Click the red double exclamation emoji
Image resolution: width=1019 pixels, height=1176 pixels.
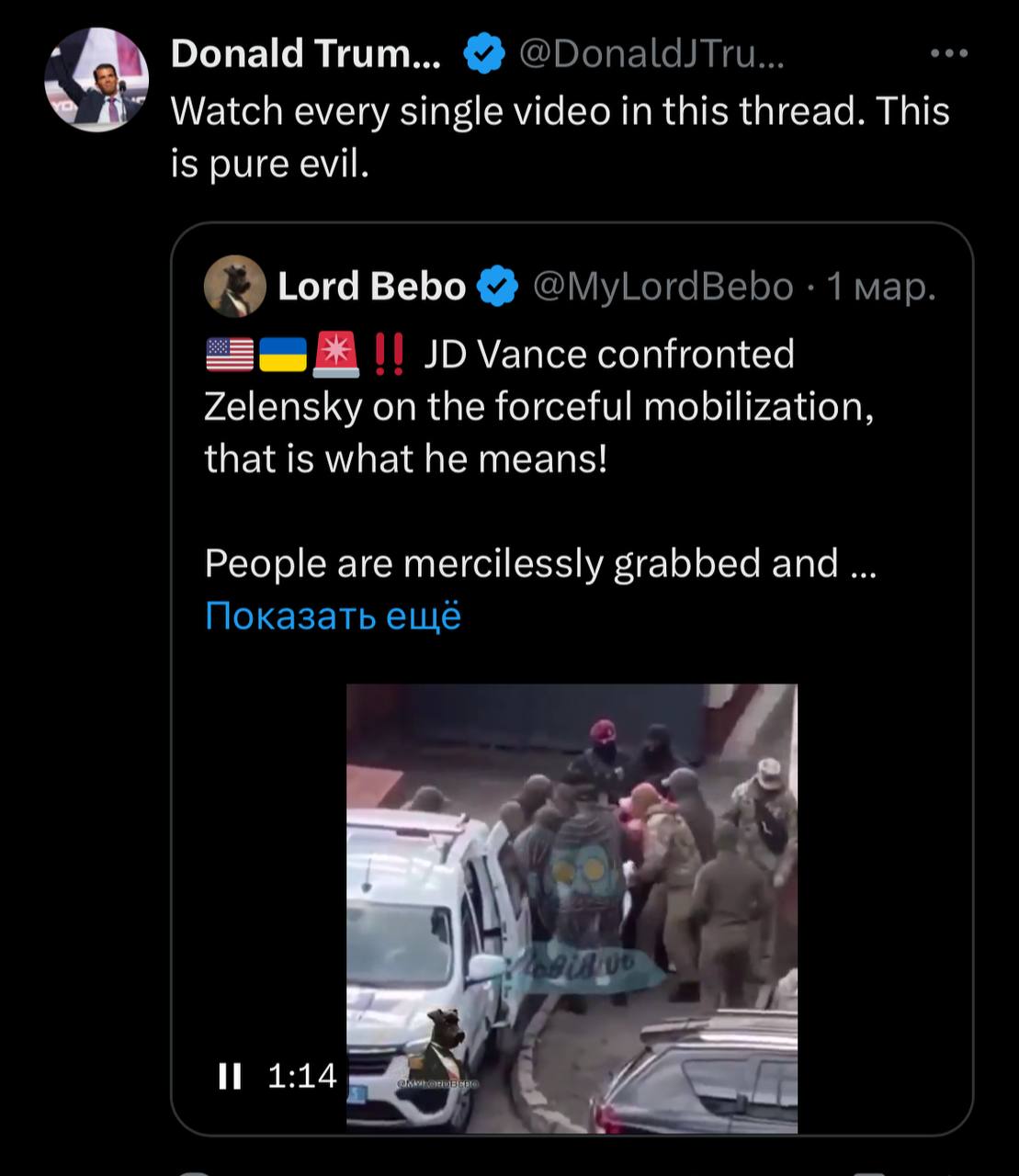pos(390,355)
